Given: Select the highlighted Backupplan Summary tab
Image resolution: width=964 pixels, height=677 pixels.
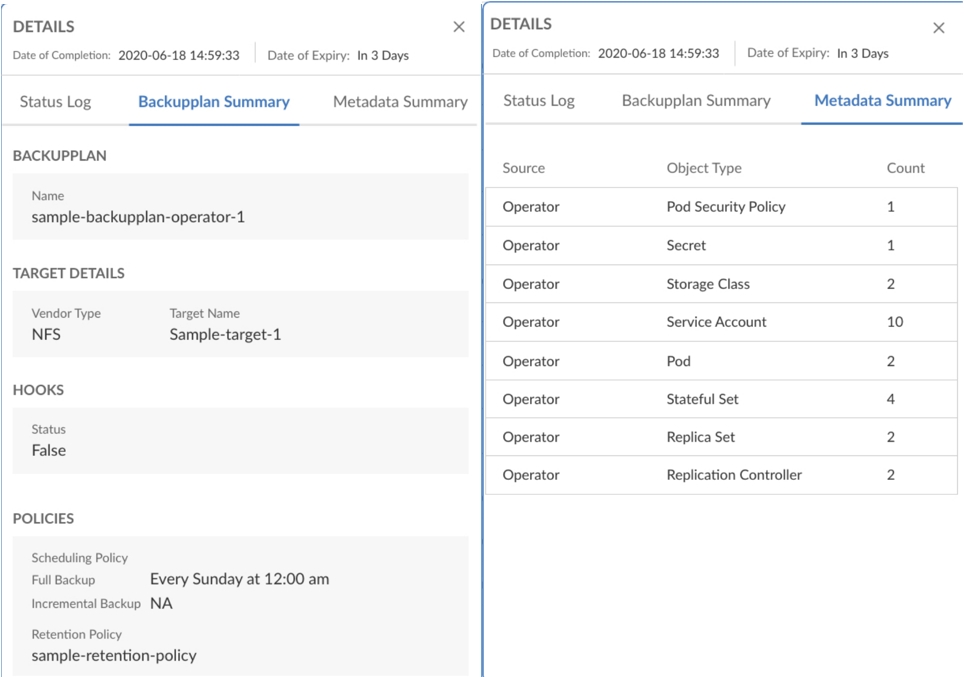Looking at the screenshot, I should point(214,102).
